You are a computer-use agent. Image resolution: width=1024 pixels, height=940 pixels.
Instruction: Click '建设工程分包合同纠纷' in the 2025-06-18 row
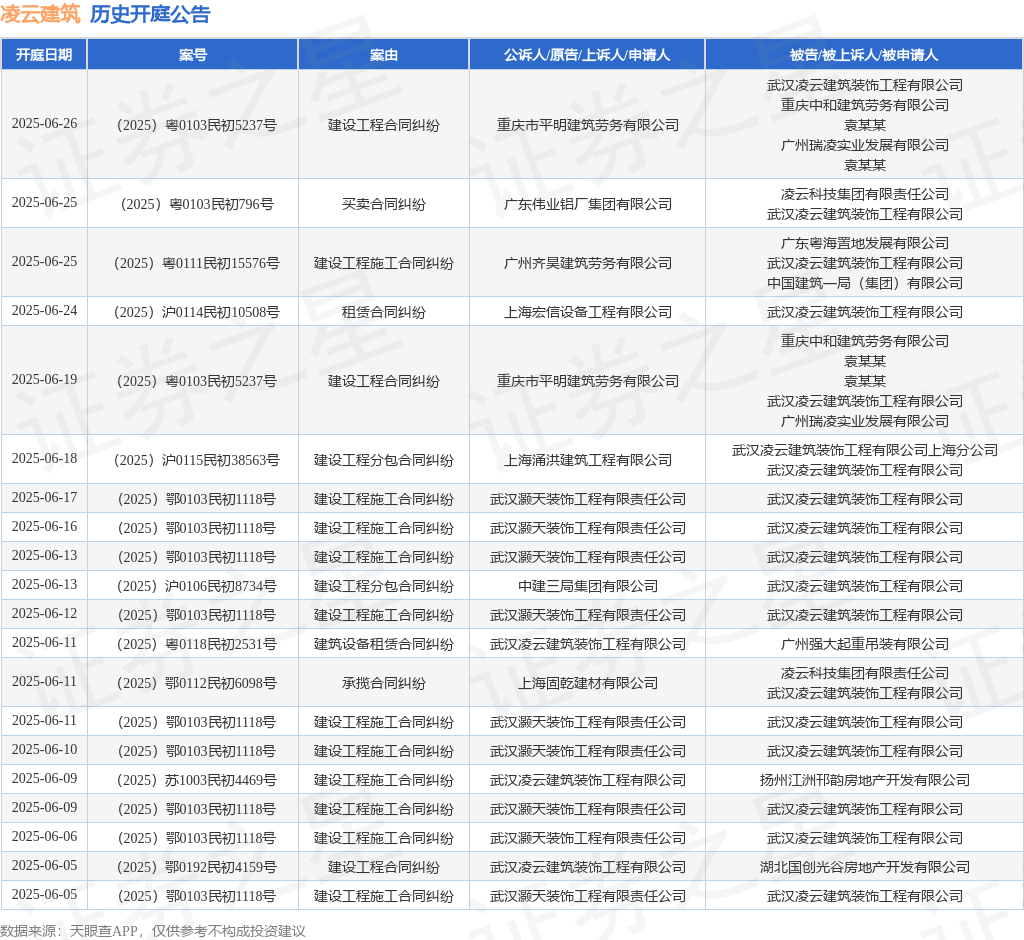point(383,461)
